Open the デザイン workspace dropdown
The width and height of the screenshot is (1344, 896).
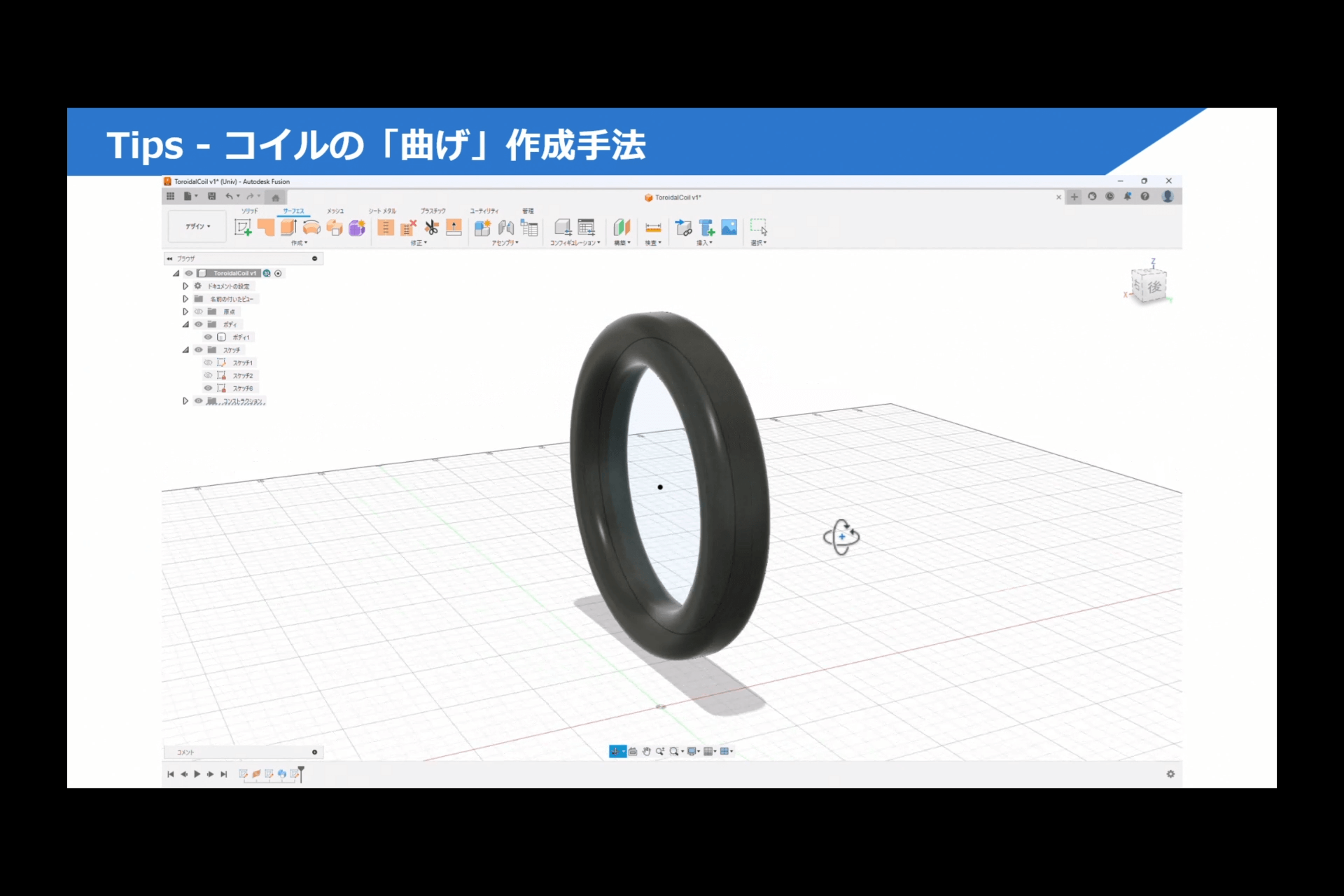click(198, 226)
